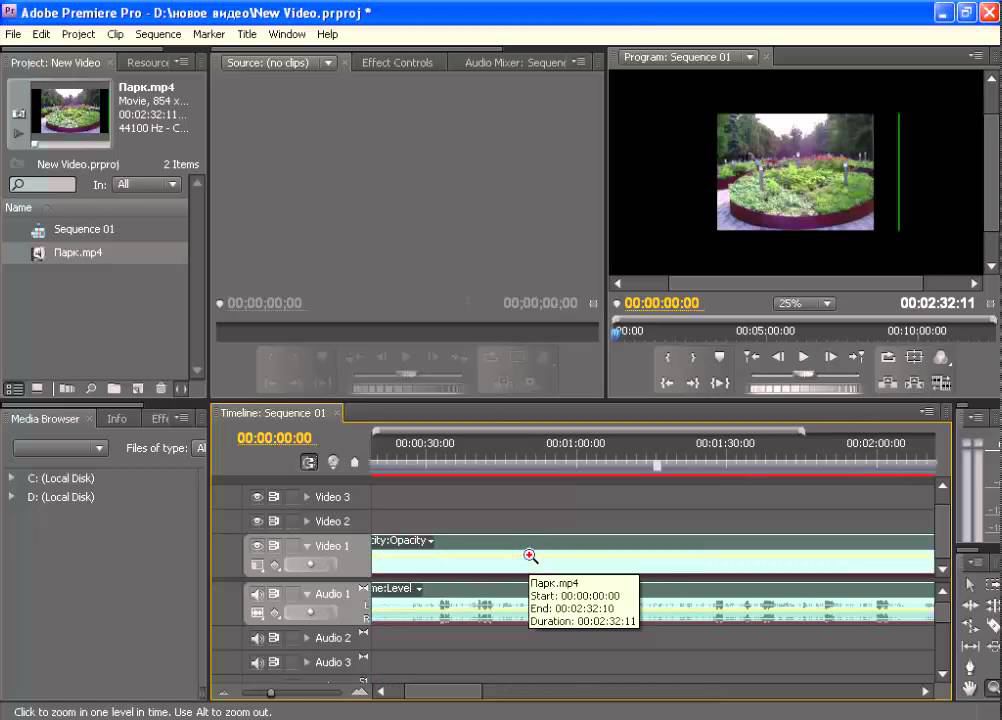
Task: Click the Program monitor shuttle slider
Action: pos(804,374)
